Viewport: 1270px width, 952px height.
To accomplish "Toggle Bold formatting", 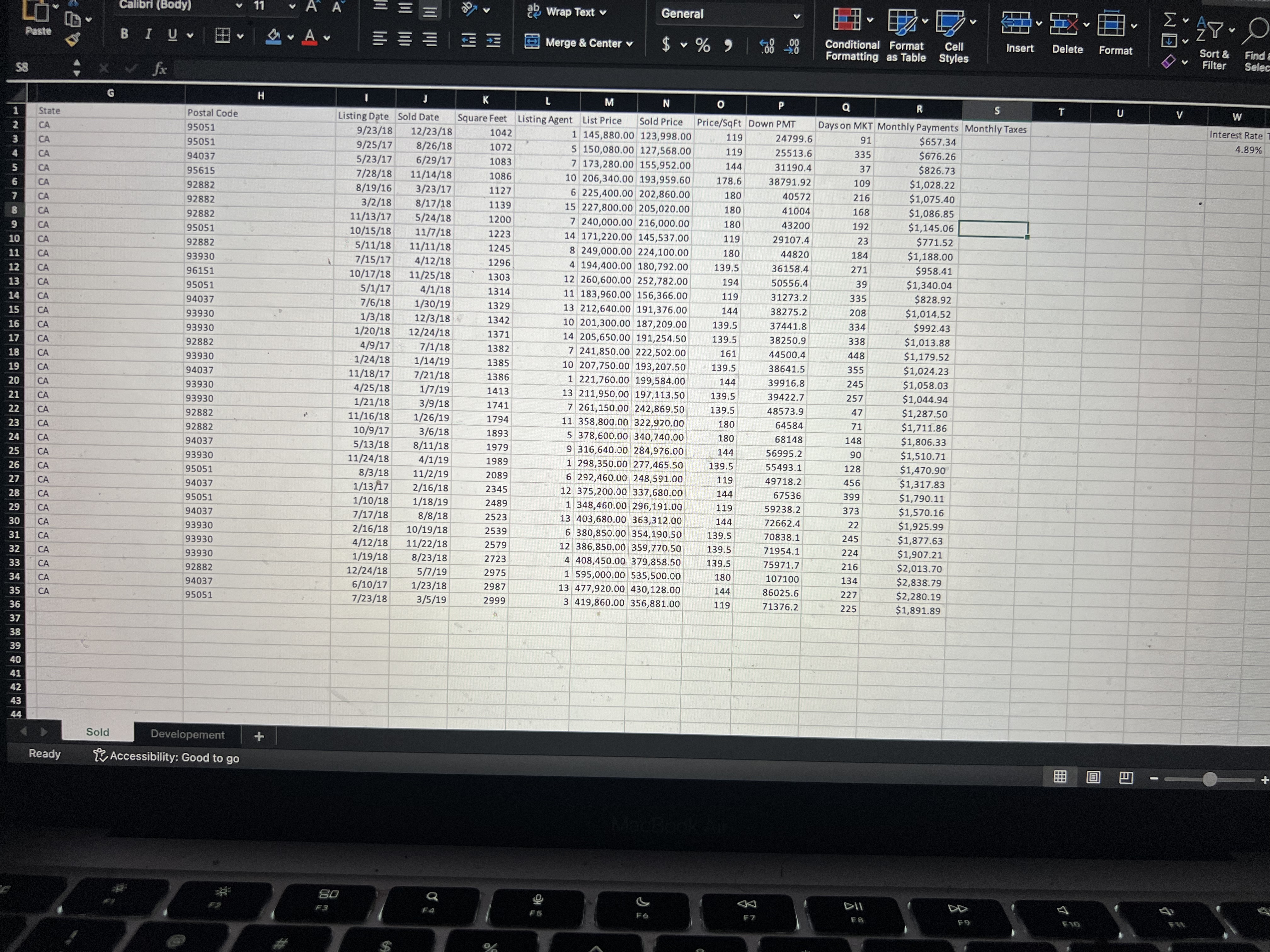I will point(124,34).
